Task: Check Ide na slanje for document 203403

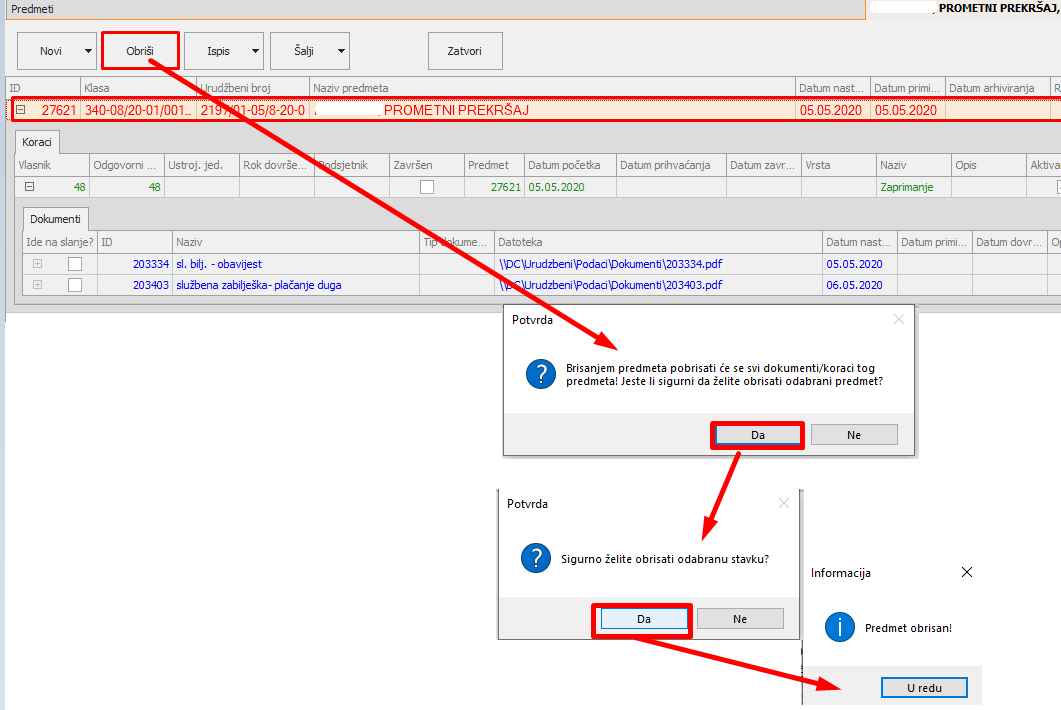Action: click(x=75, y=285)
